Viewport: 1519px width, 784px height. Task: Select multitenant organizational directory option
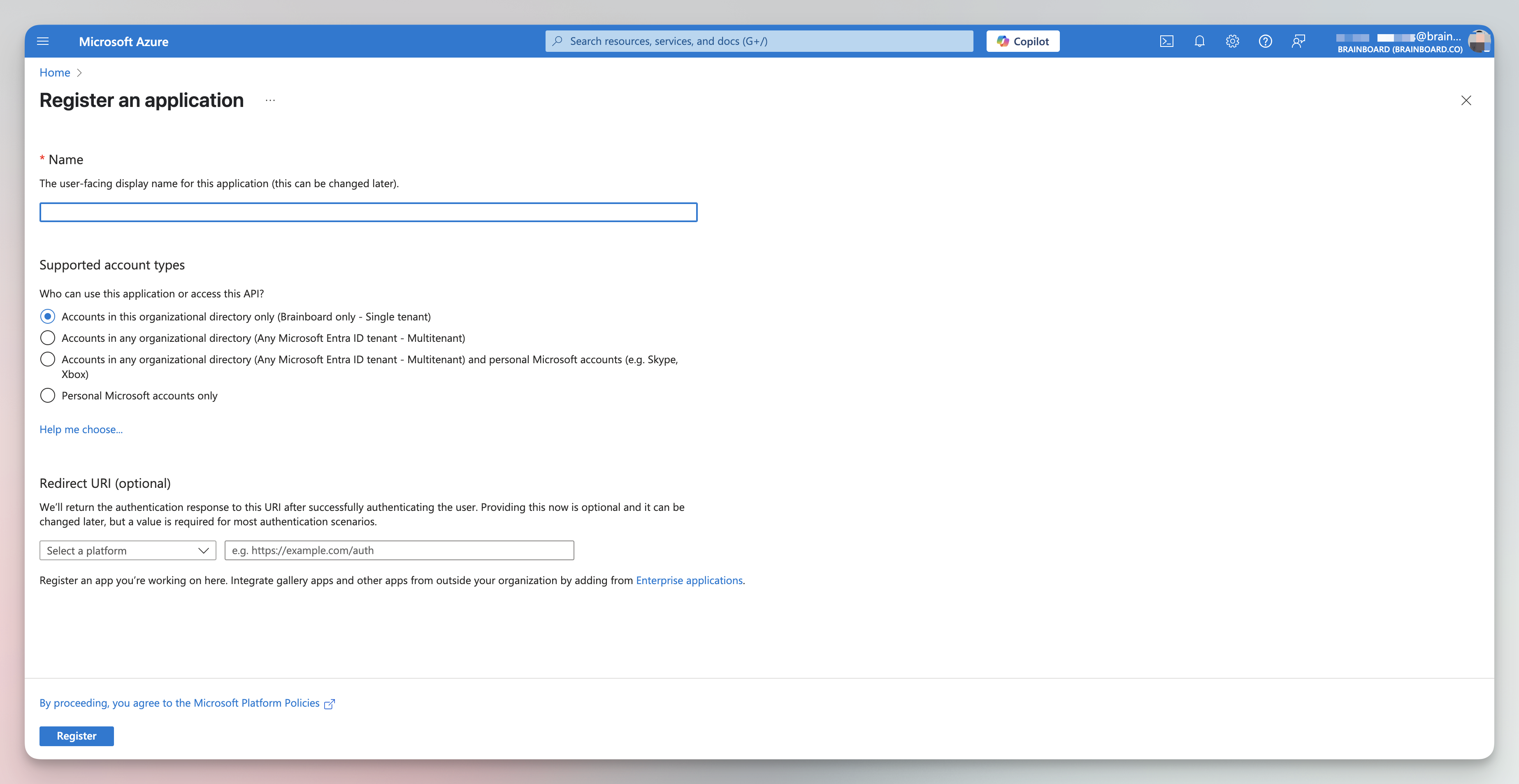click(x=48, y=338)
